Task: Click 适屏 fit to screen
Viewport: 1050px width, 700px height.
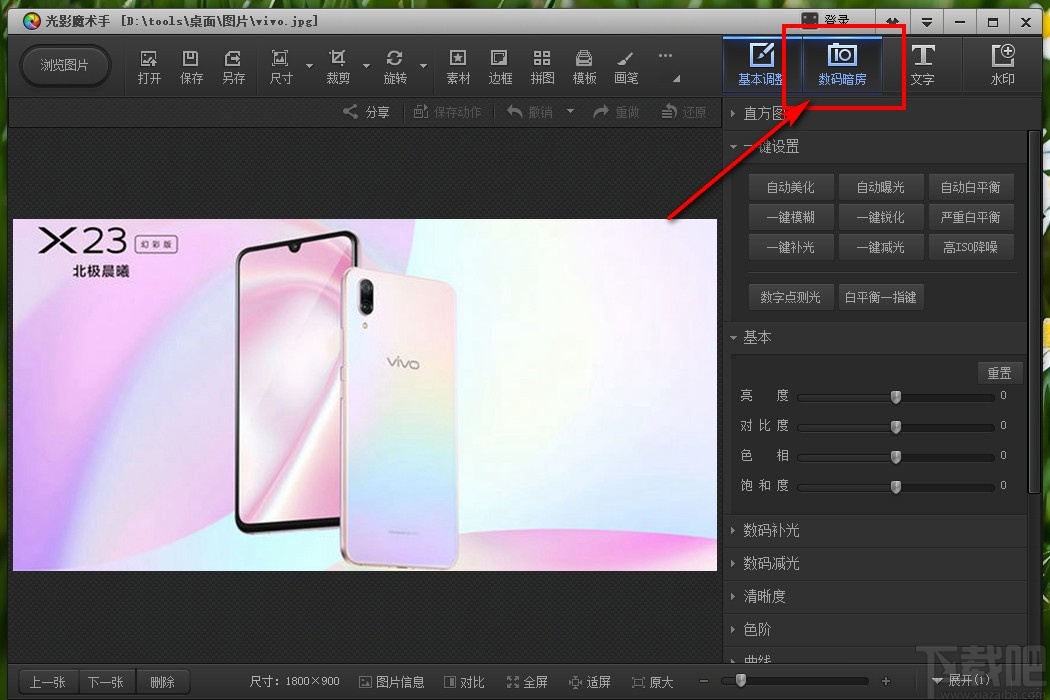Action: pos(589,682)
